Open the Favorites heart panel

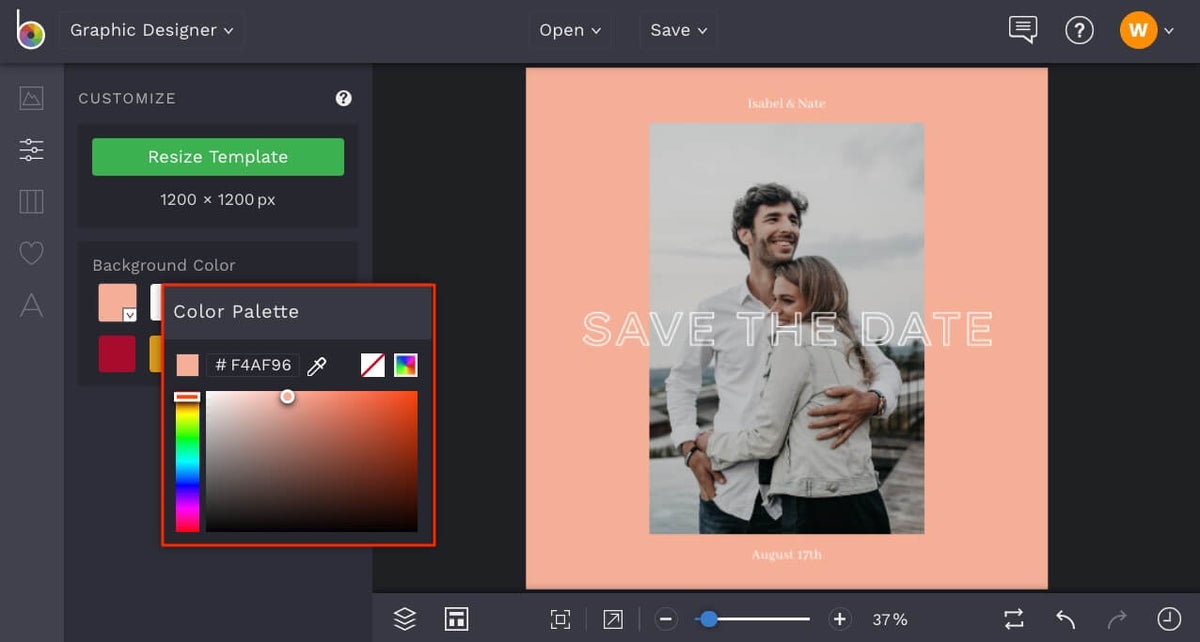coord(30,253)
